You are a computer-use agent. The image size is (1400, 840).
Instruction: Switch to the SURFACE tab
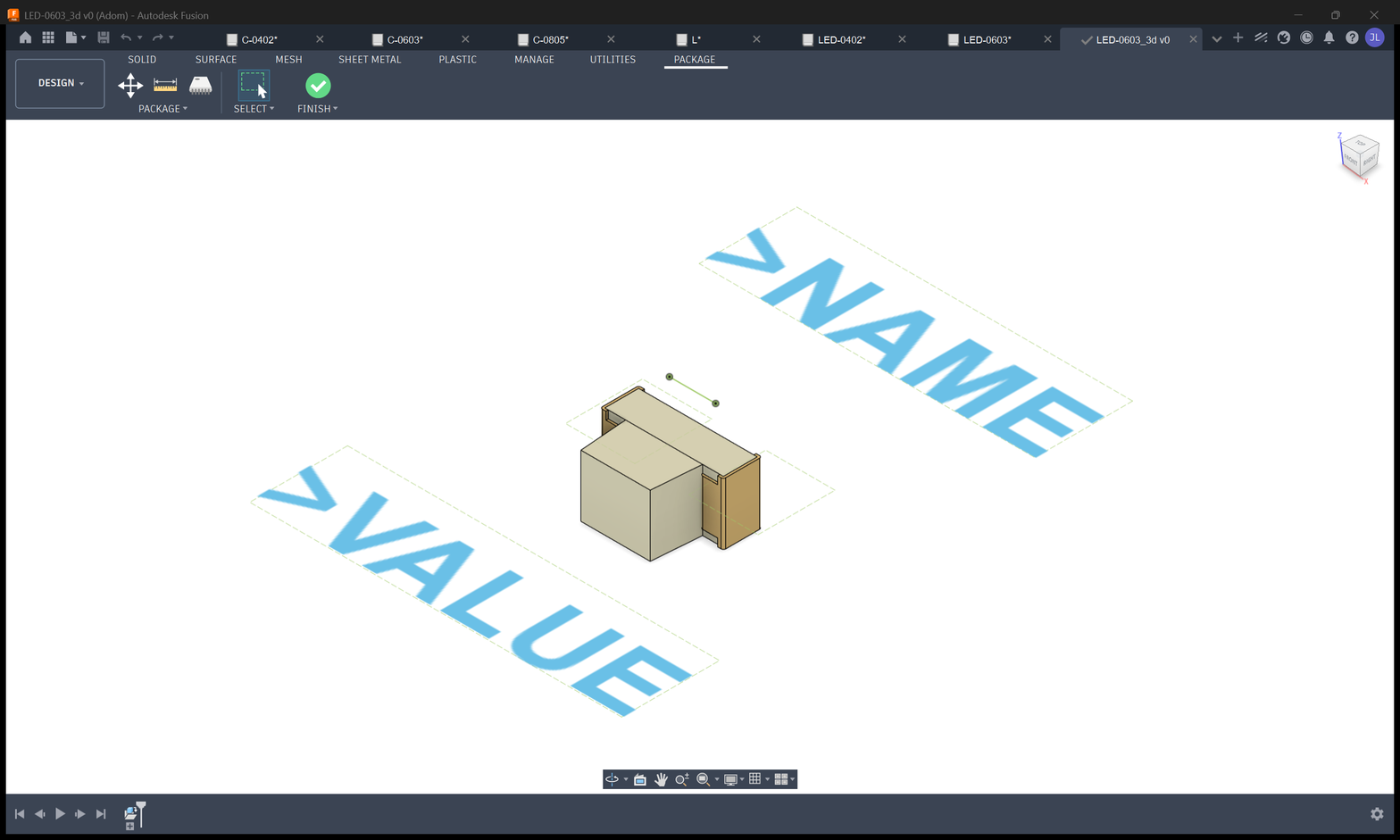pos(216,60)
